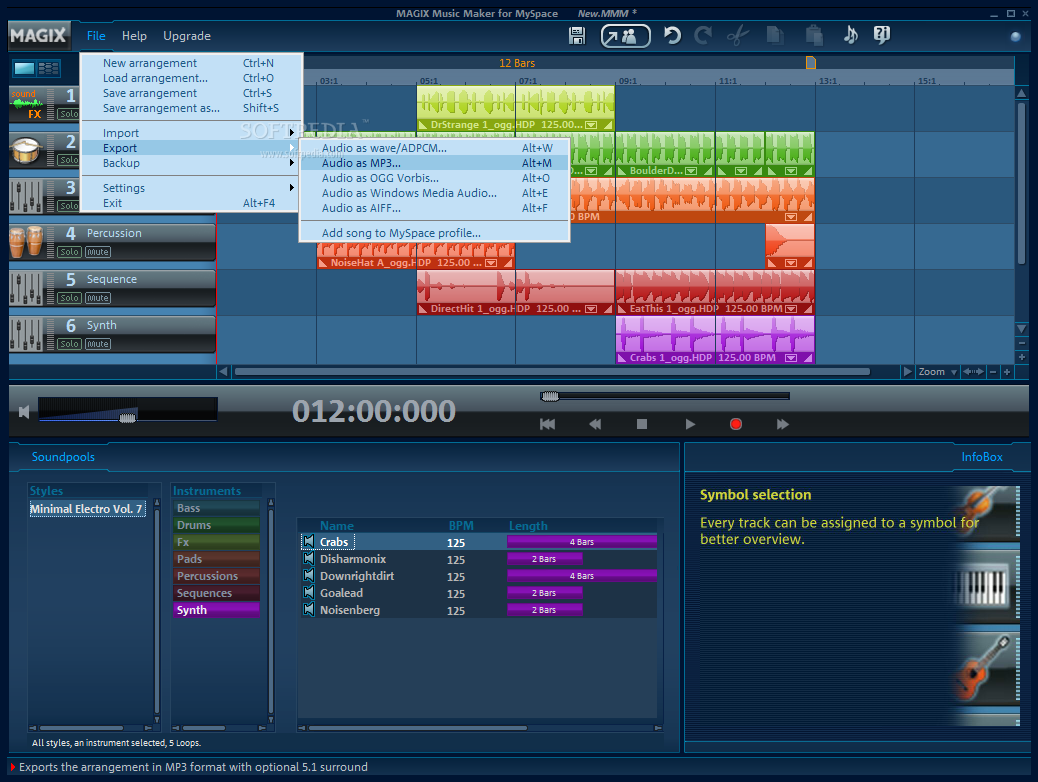Preview the Noisenberg loop speaker icon

point(308,609)
